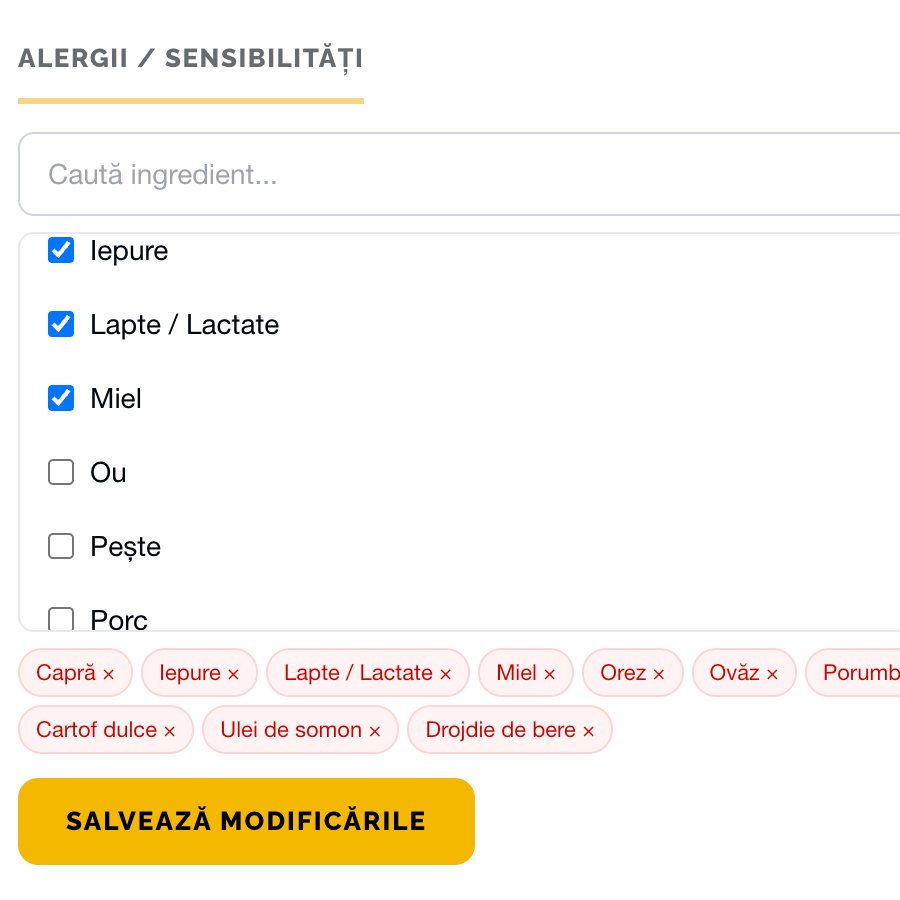Viewport: 900px width, 900px height.
Task: Enable the Pește checkbox
Action: 62,546
